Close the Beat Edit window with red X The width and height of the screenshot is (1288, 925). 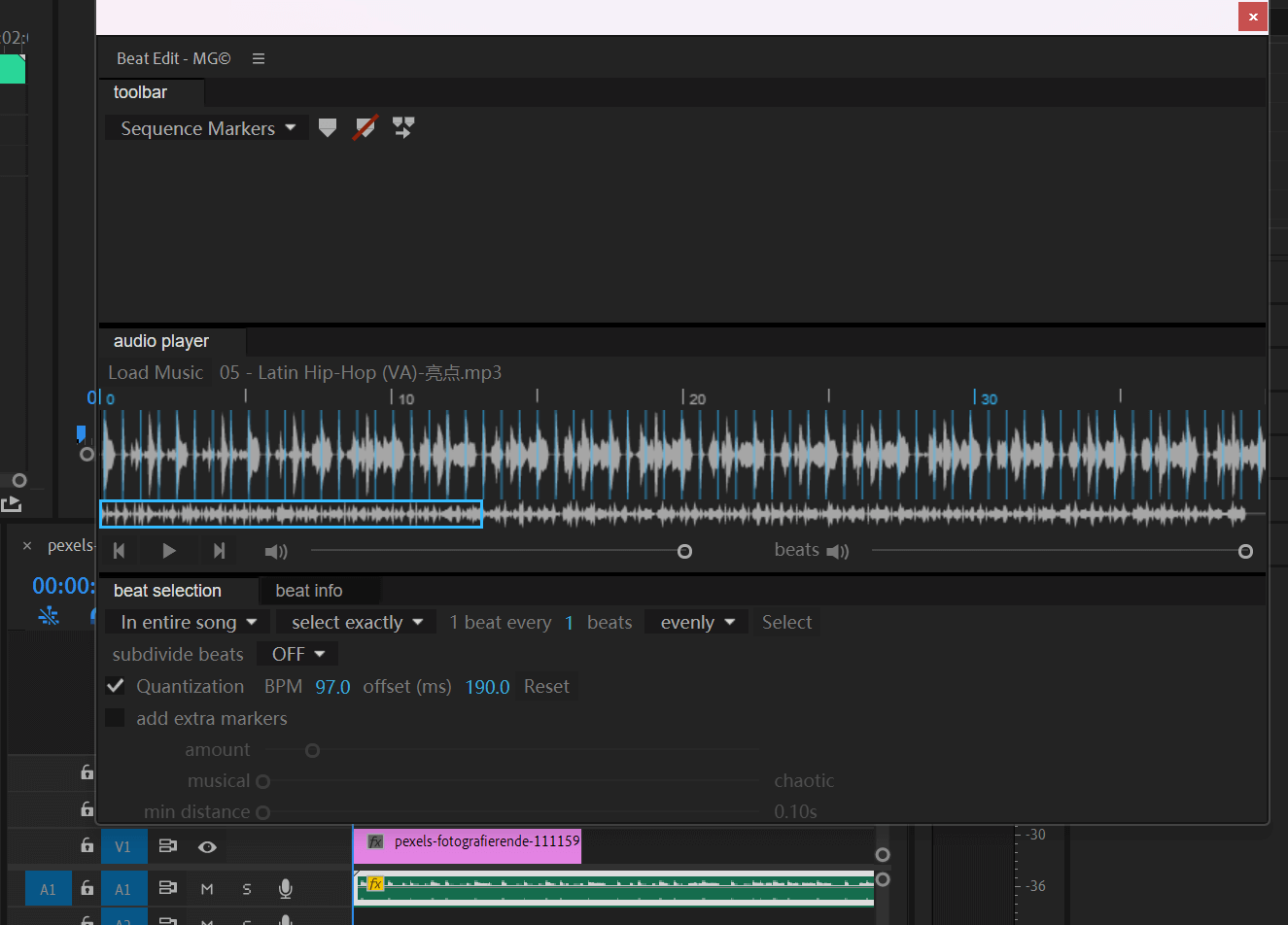(1253, 17)
